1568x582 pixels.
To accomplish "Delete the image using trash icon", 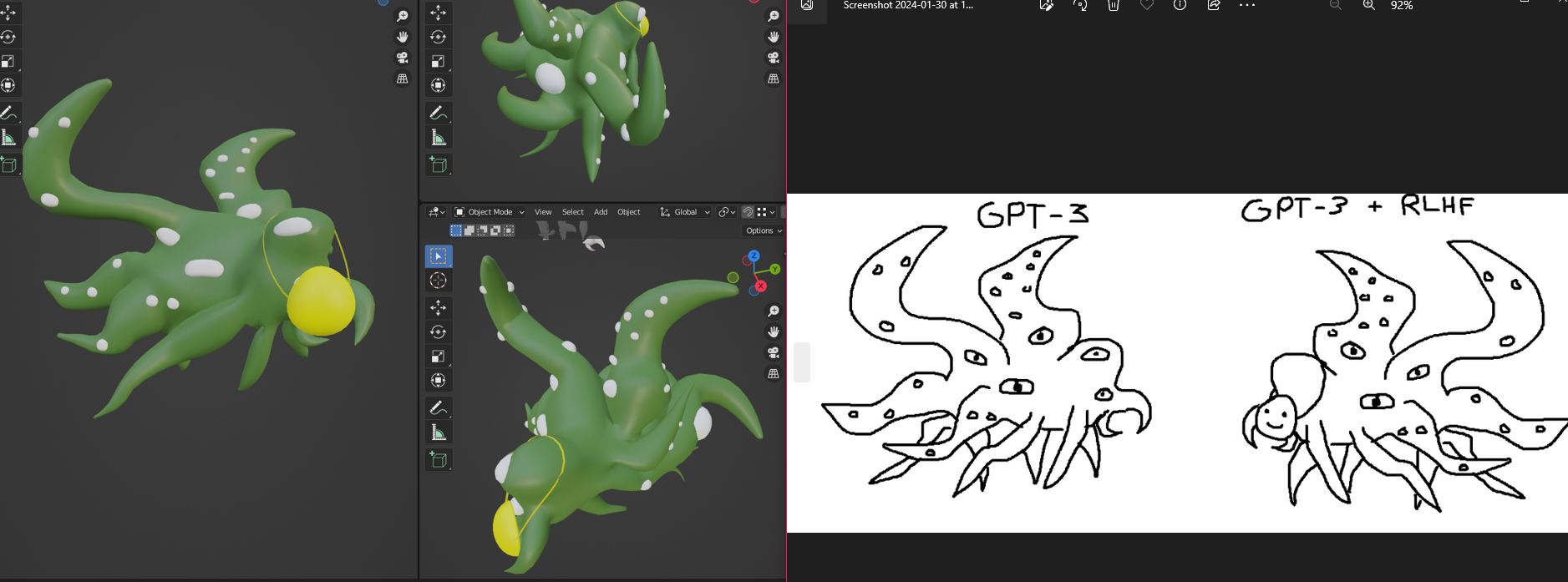I will [x=1114, y=5].
